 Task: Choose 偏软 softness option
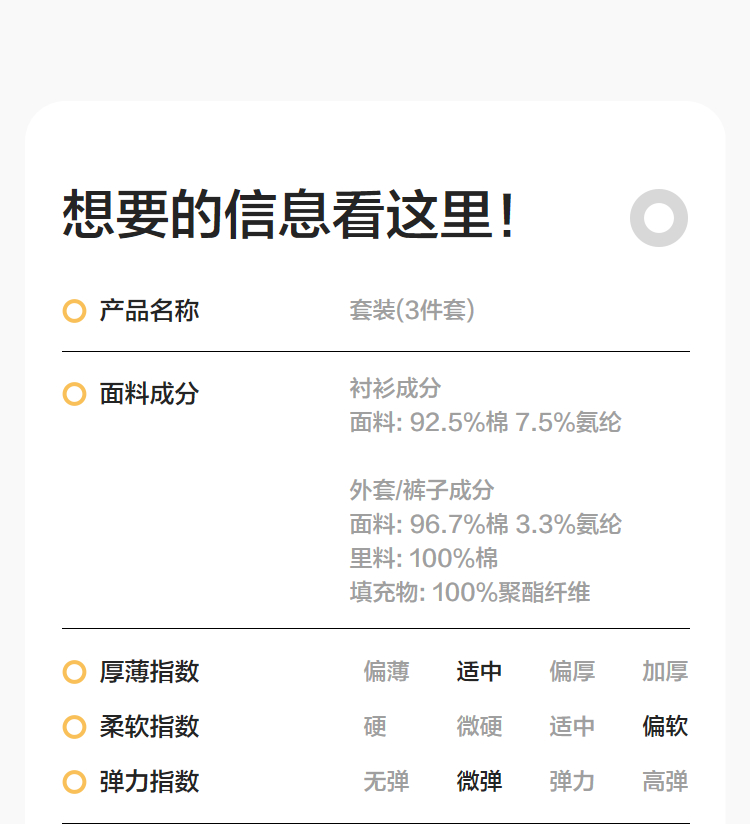pos(665,727)
